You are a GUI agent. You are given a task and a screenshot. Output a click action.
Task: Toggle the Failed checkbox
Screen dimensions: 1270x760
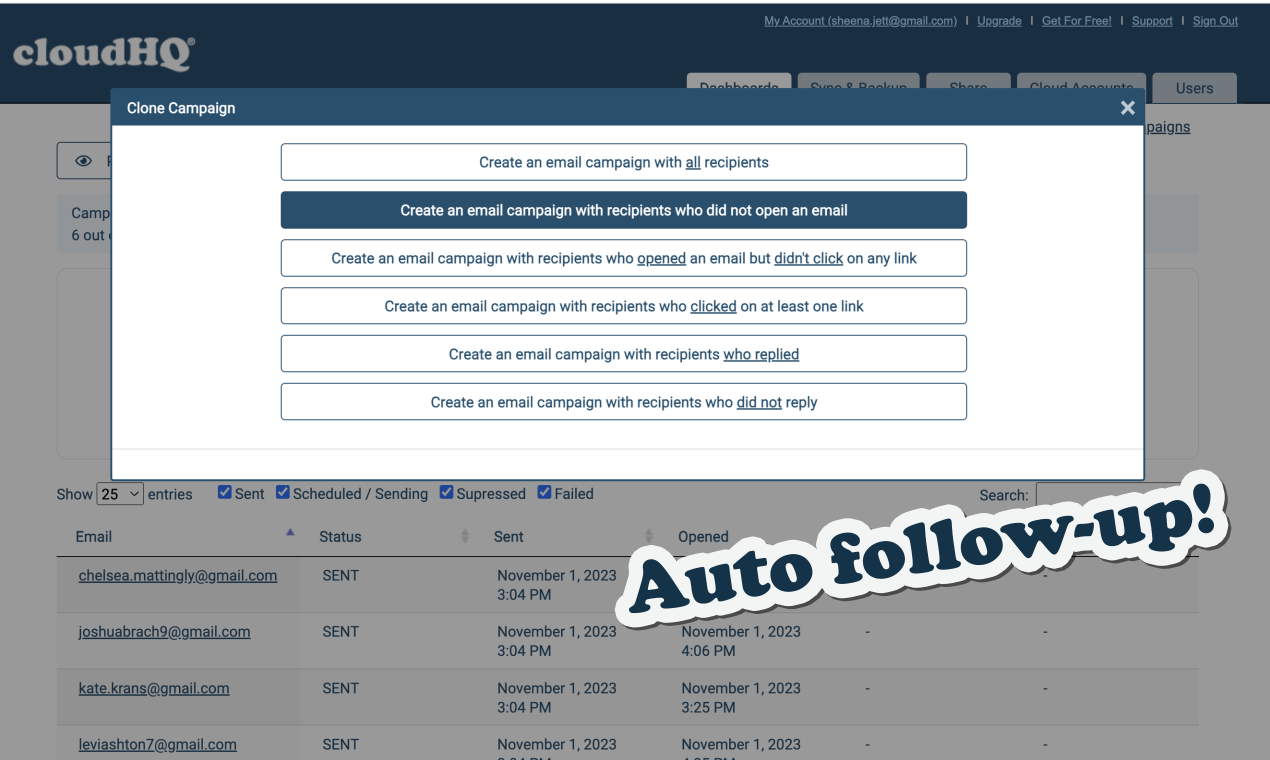(545, 492)
